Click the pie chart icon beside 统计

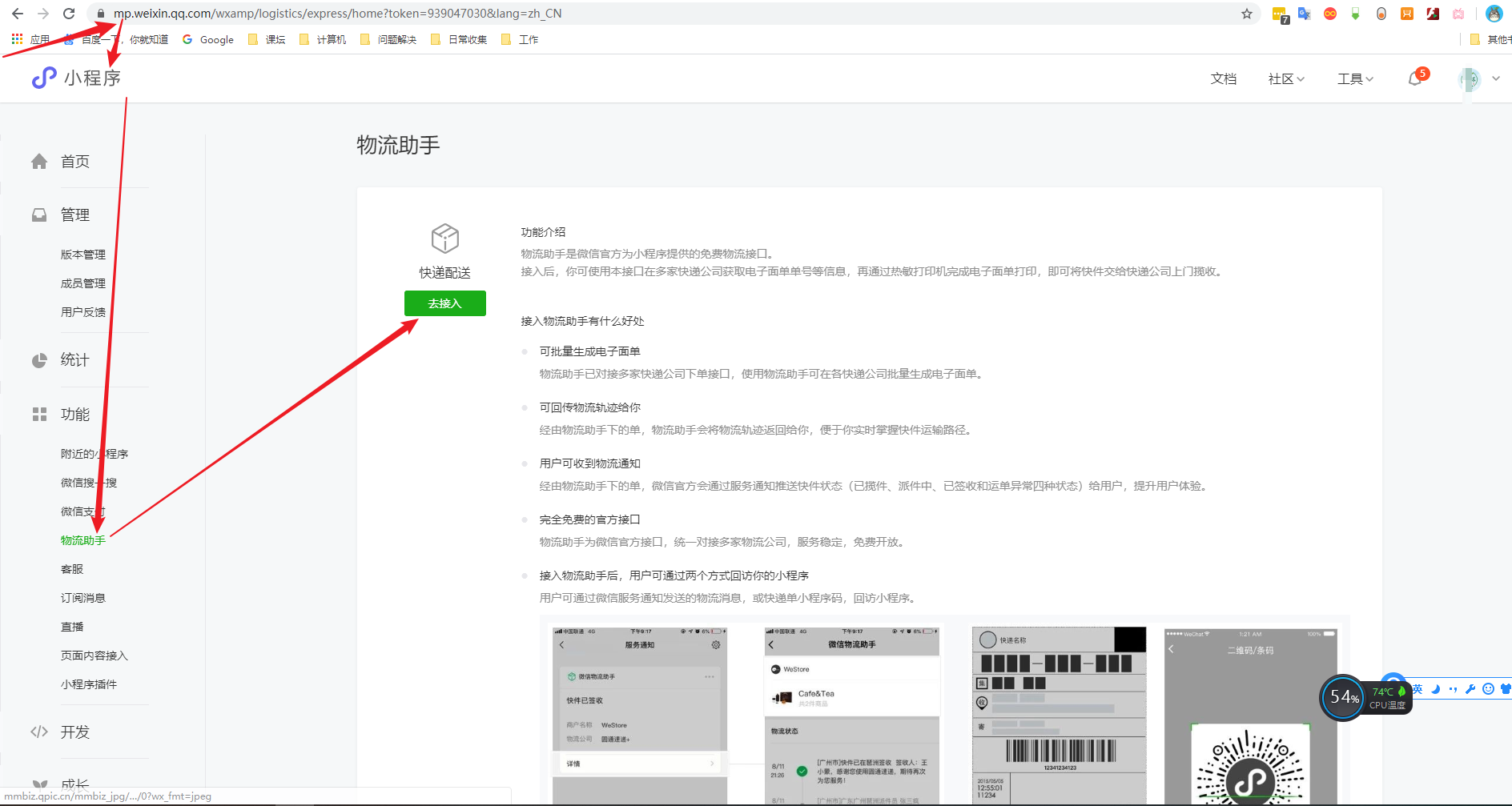(x=39, y=360)
